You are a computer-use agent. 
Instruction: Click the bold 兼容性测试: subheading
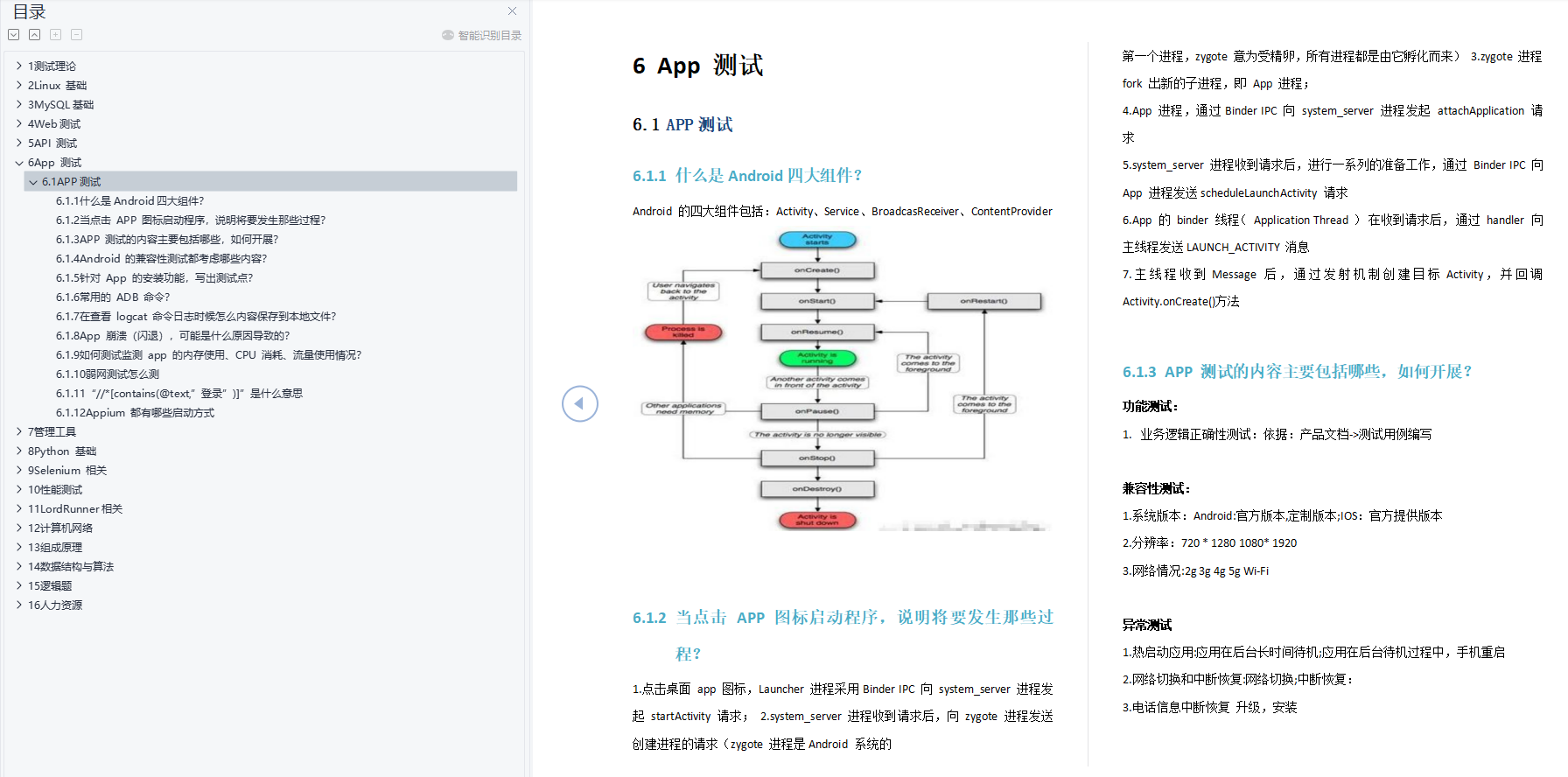(x=1157, y=488)
